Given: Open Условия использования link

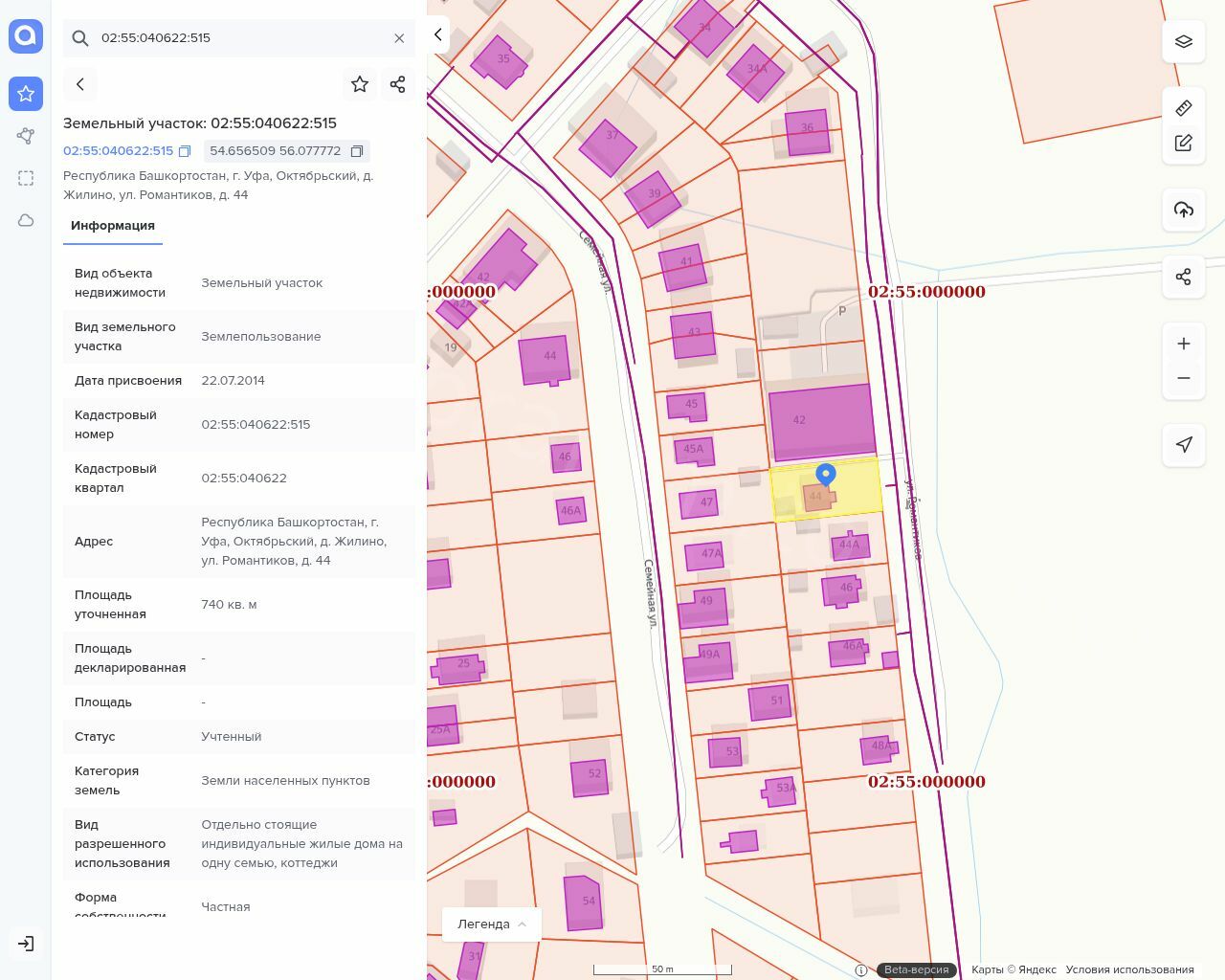Looking at the screenshot, I should [1129, 969].
